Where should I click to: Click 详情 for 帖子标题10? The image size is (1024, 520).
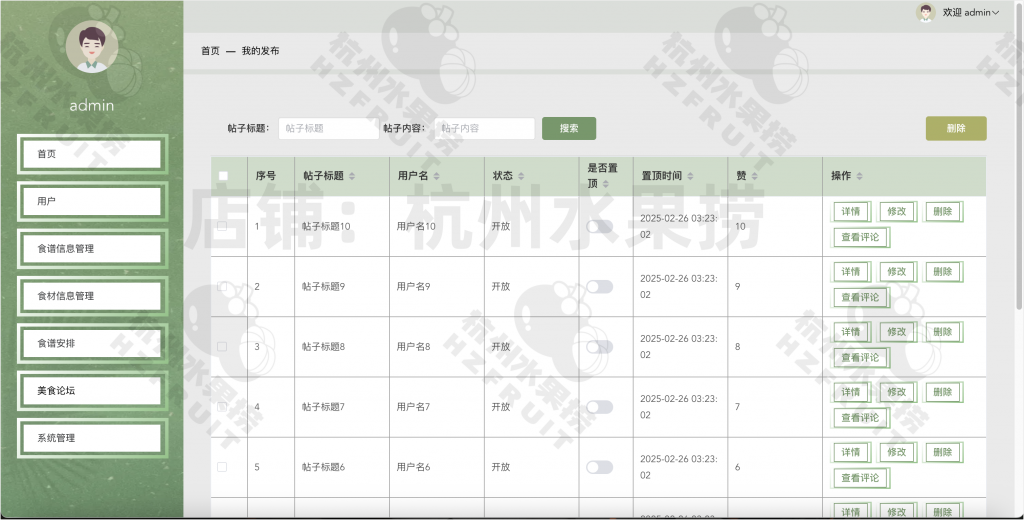pyautogui.click(x=851, y=212)
